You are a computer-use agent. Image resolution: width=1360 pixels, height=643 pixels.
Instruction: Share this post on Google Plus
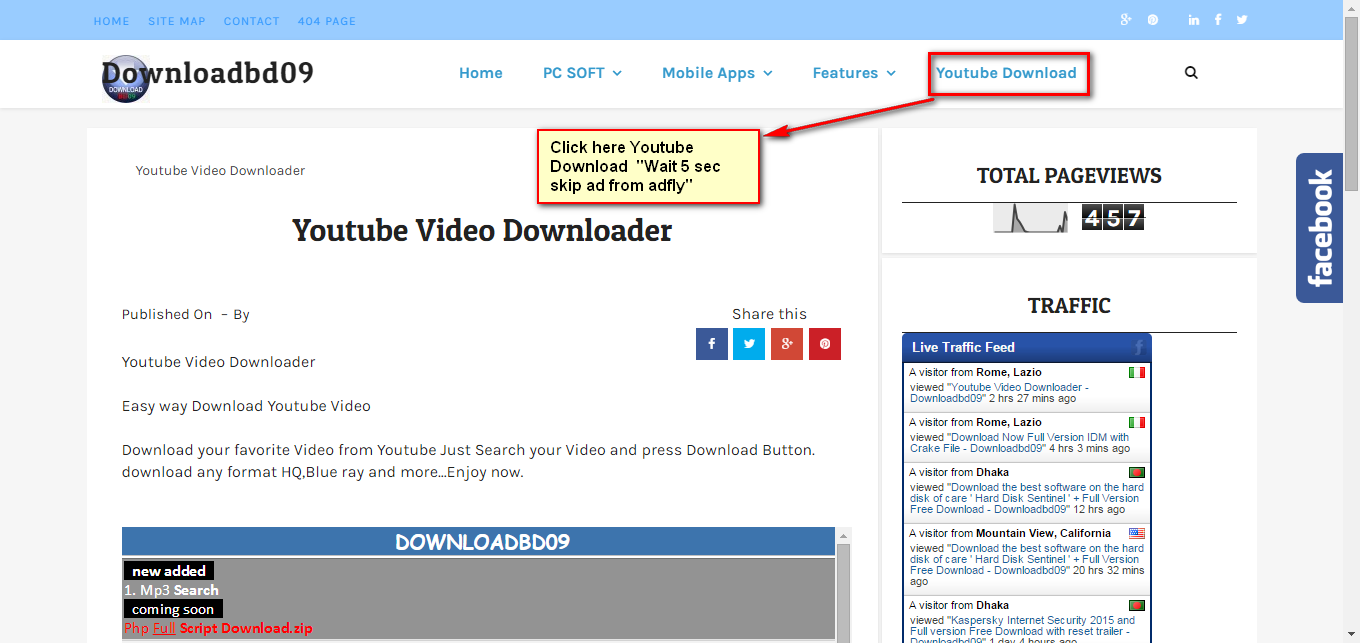(x=787, y=344)
